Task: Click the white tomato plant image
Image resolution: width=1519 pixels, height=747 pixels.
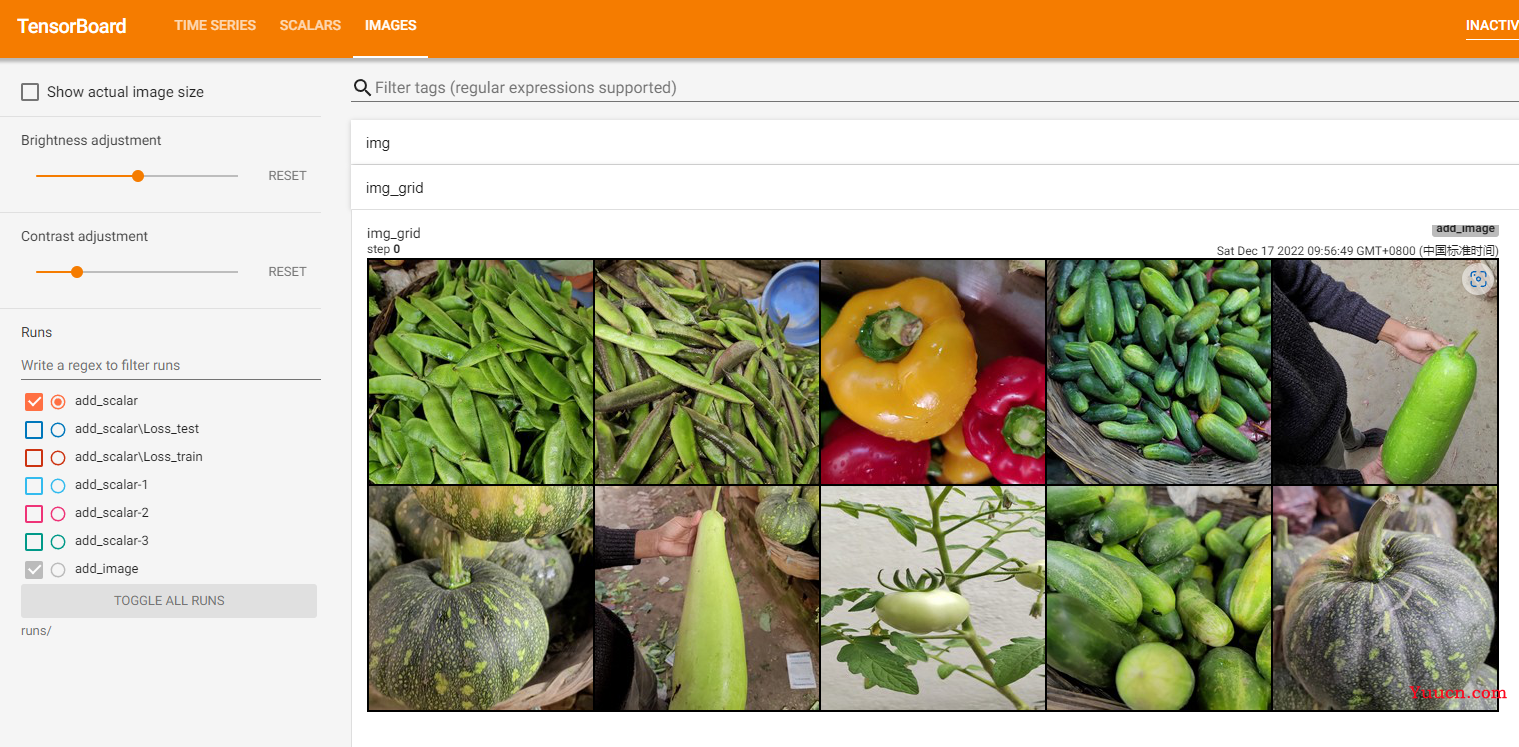Action: tap(933, 598)
